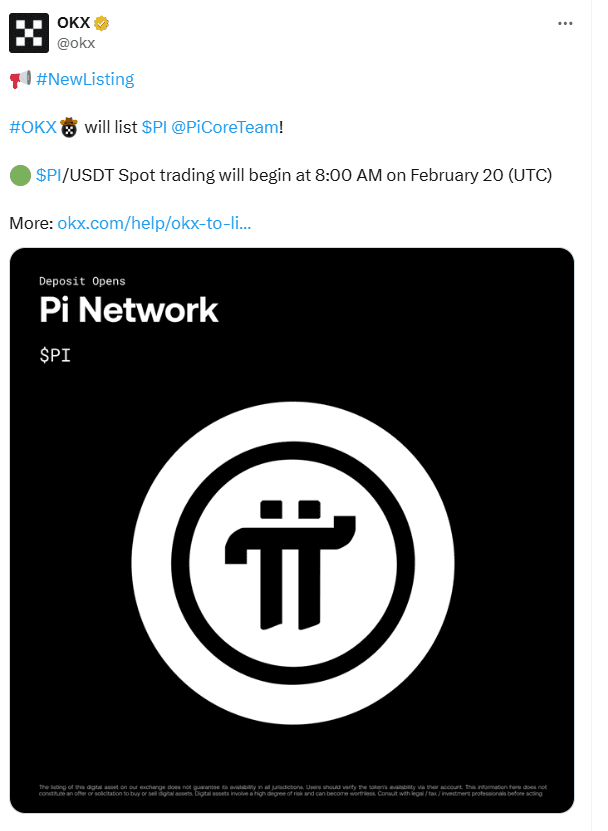608x831 pixels.
Task: Click the OKX checkered logo square
Action: point(30,32)
